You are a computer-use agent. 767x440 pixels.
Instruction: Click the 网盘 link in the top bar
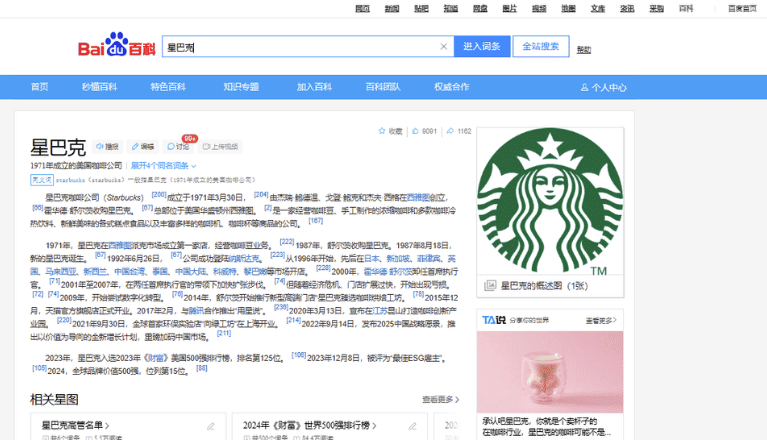click(x=480, y=8)
